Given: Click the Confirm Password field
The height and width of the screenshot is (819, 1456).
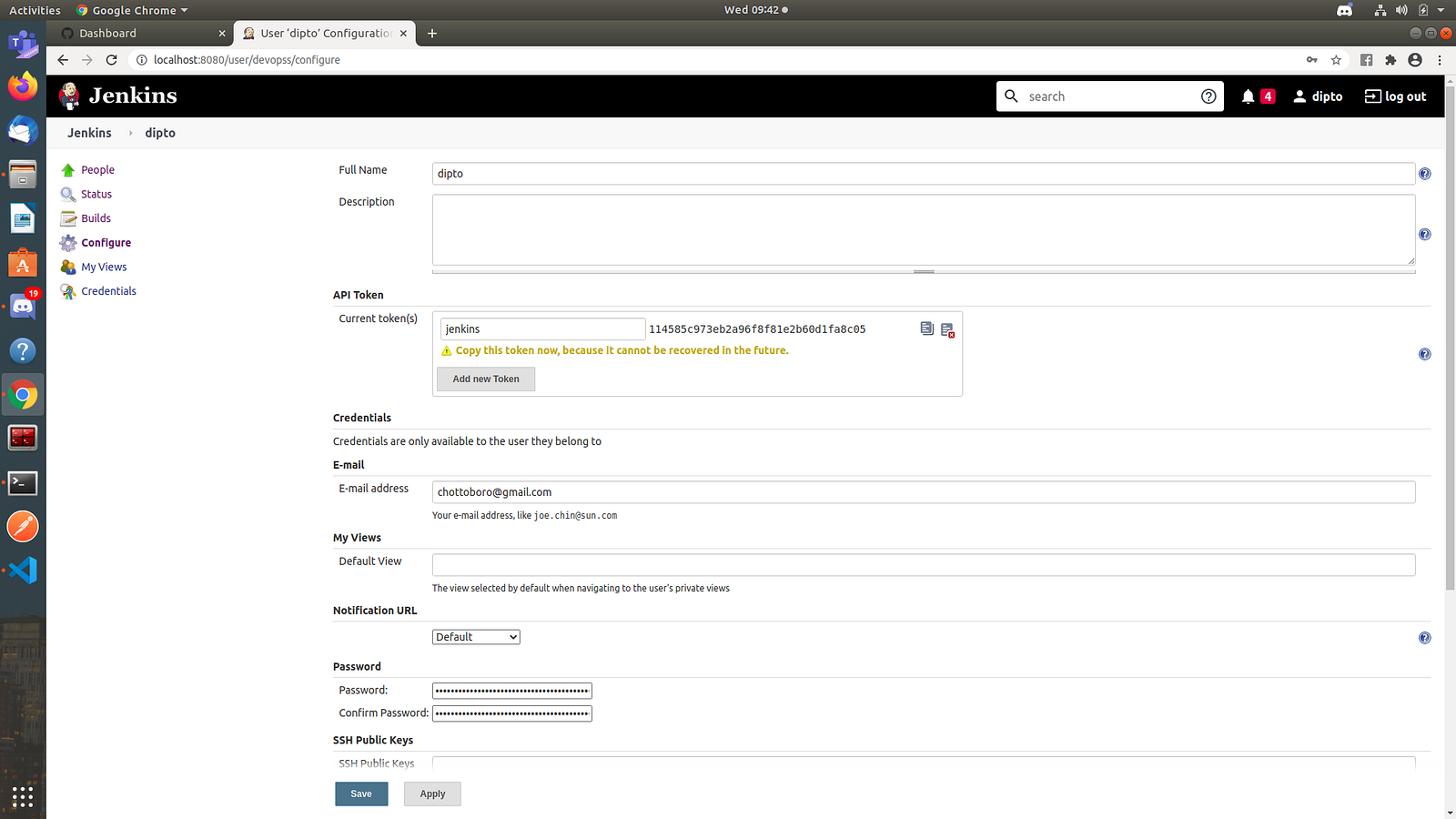Looking at the screenshot, I should pos(512,713).
